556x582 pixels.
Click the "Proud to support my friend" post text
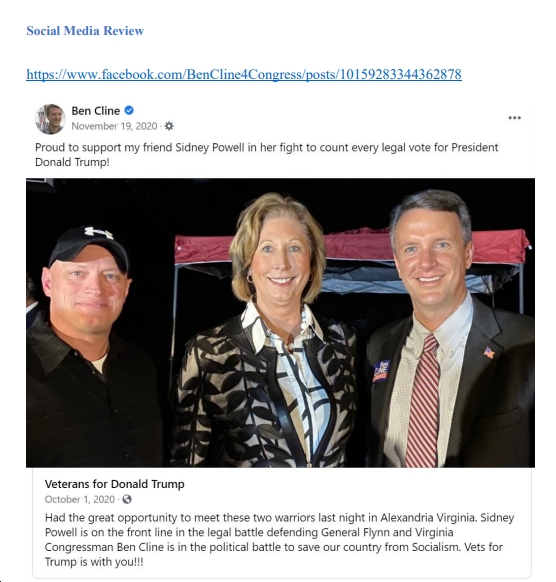coord(266,155)
